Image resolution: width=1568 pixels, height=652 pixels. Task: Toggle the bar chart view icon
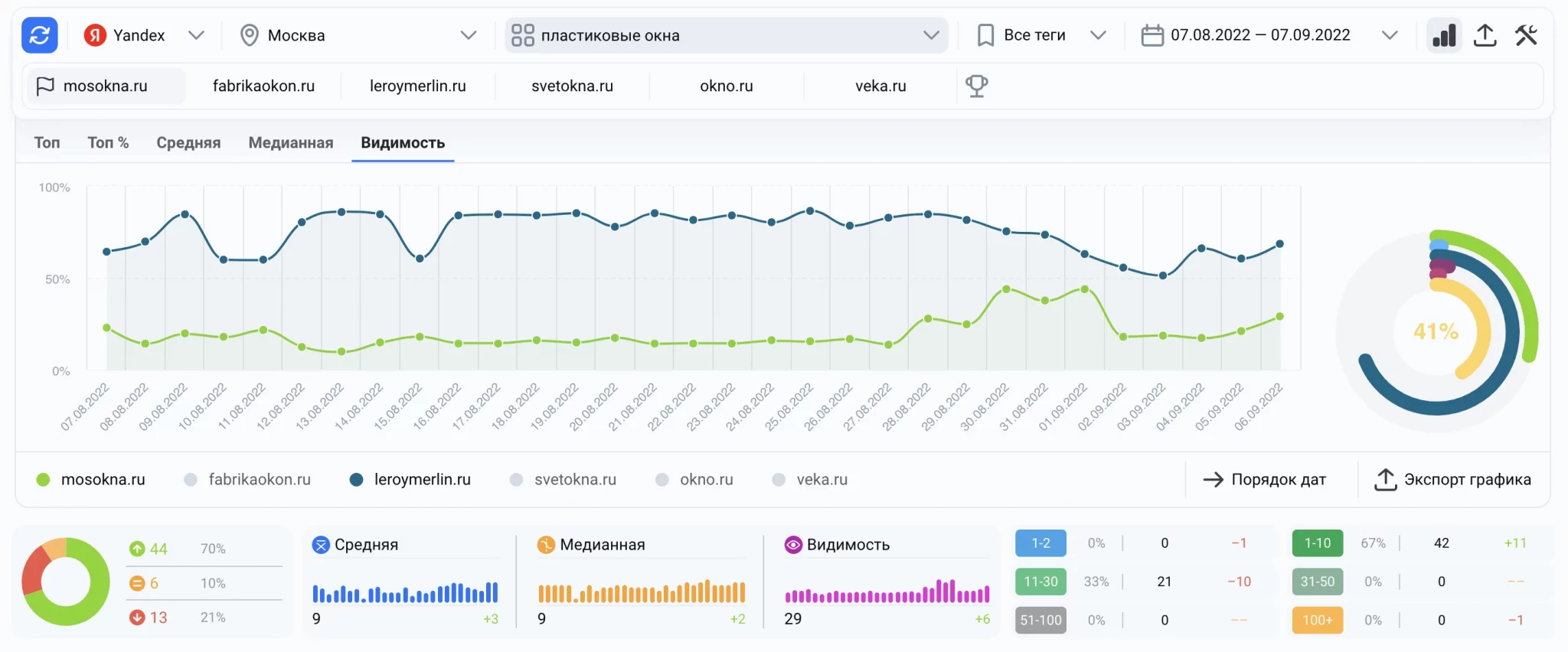[1444, 35]
